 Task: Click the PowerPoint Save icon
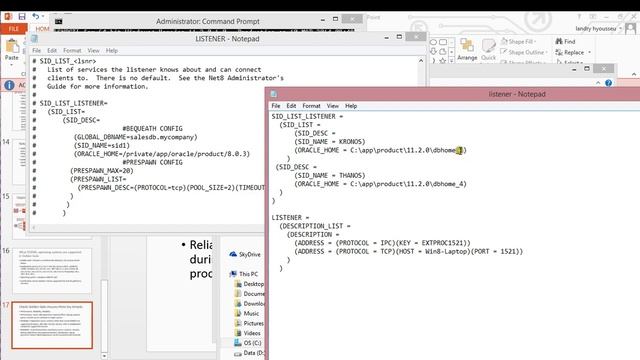(22, 17)
